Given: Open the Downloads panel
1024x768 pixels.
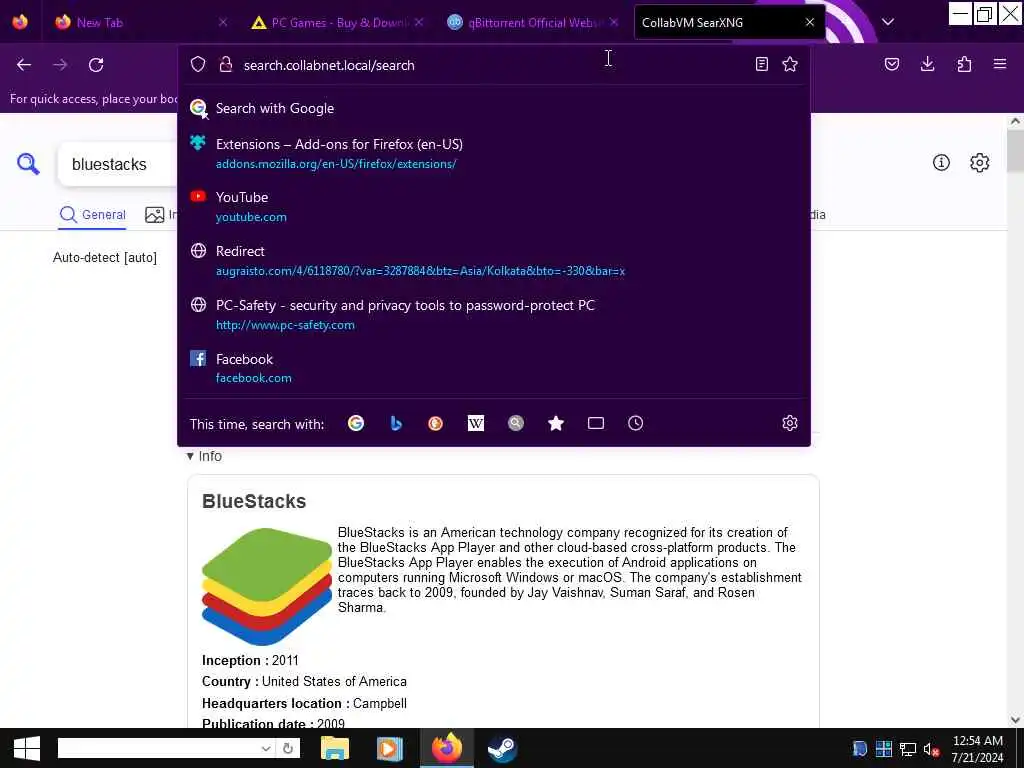Looking at the screenshot, I should click(x=927, y=64).
